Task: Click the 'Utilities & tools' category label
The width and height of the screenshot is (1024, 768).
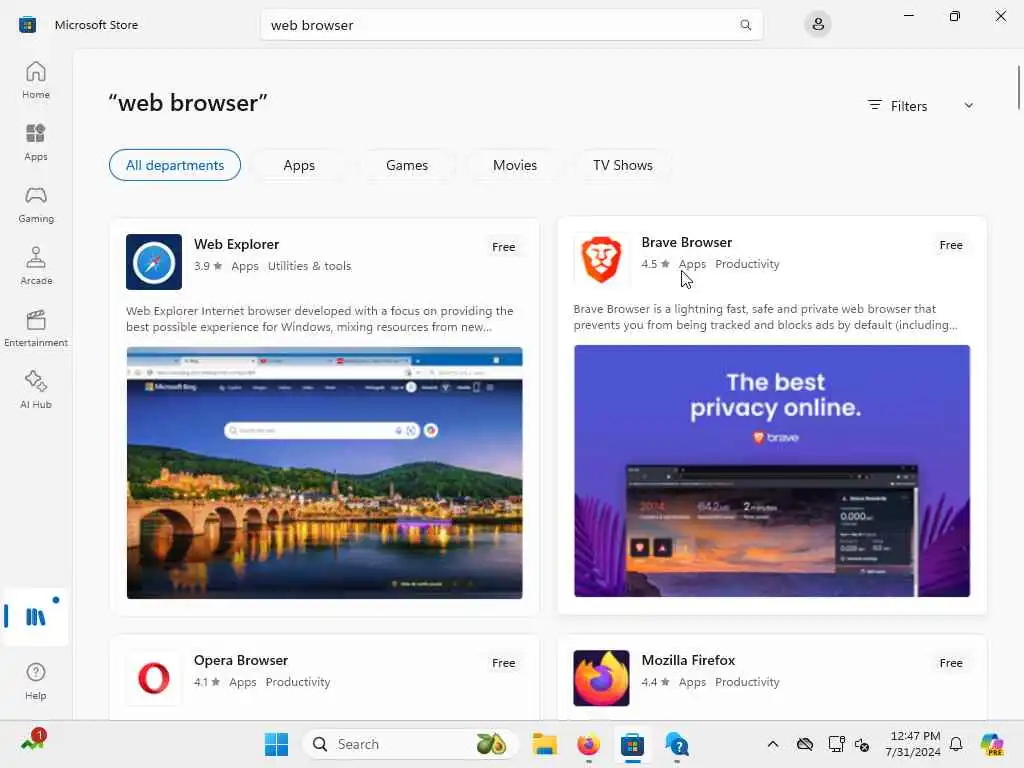Action: [309, 266]
